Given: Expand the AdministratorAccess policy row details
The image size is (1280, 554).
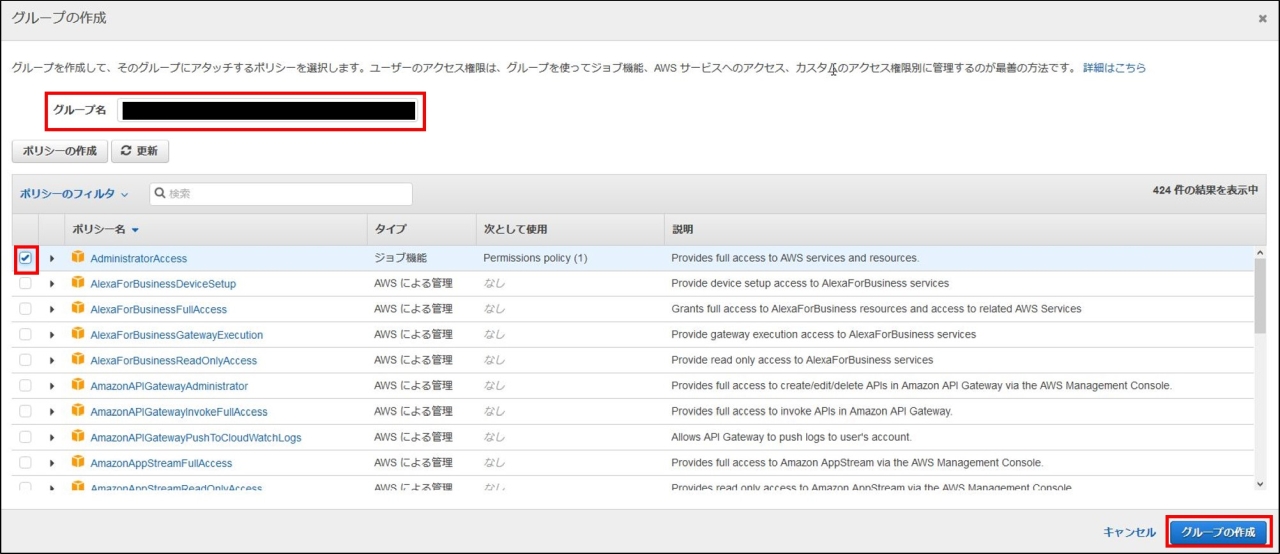Looking at the screenshot, I should tap(52, 258).
